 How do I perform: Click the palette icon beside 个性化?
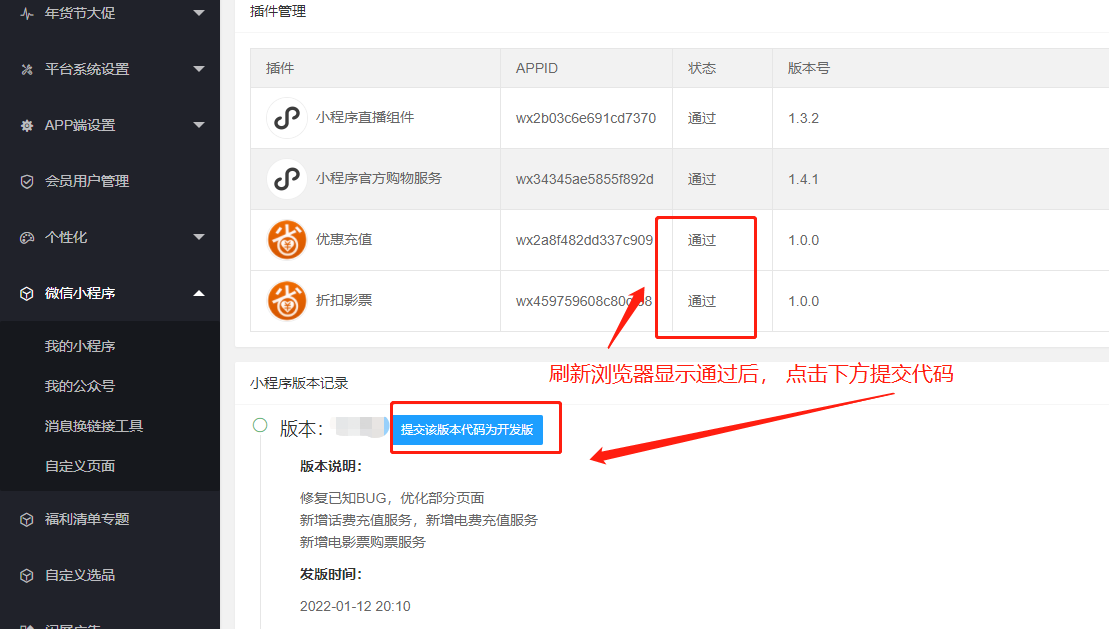(x=27, y=238)
